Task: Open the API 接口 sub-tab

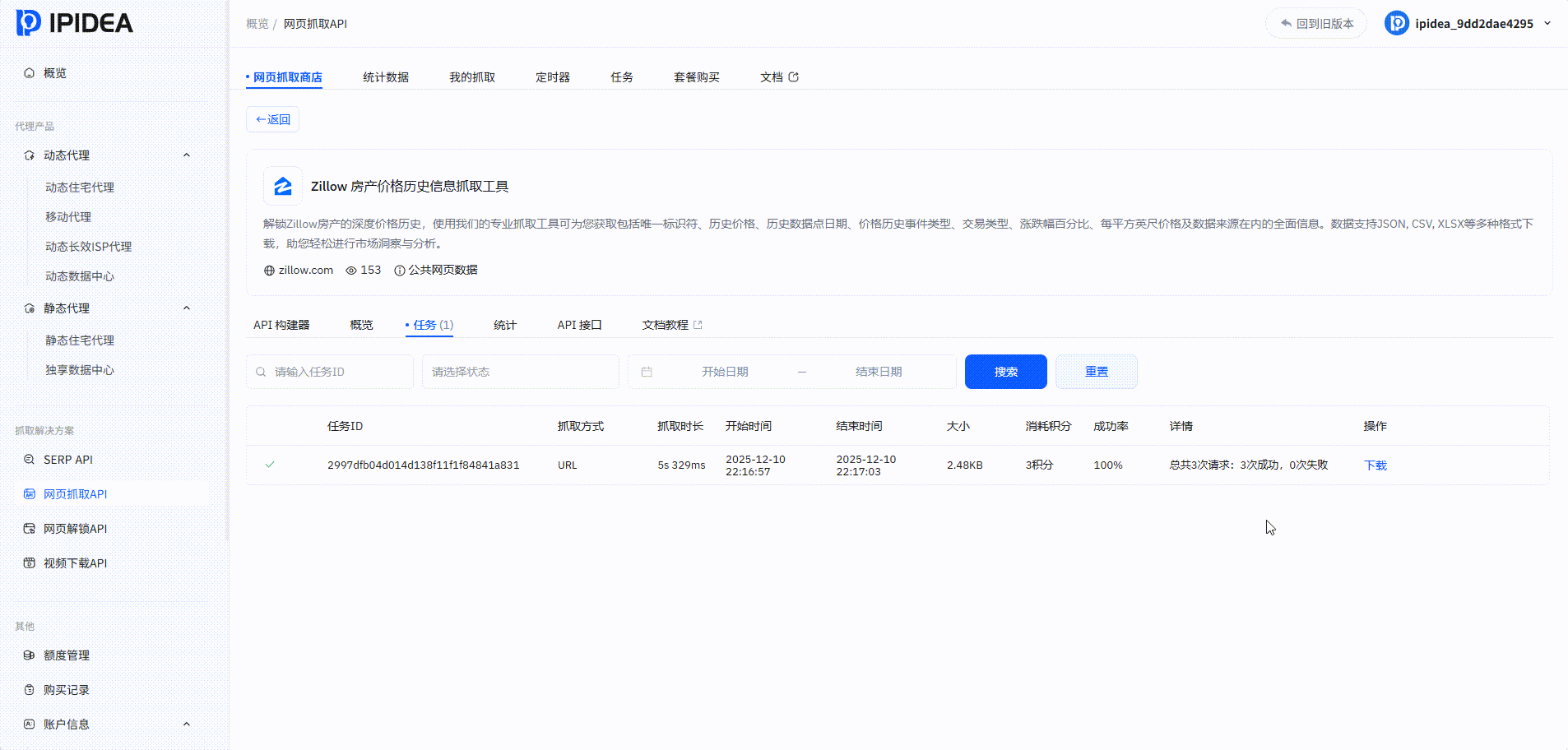Action: pos(580,325)
